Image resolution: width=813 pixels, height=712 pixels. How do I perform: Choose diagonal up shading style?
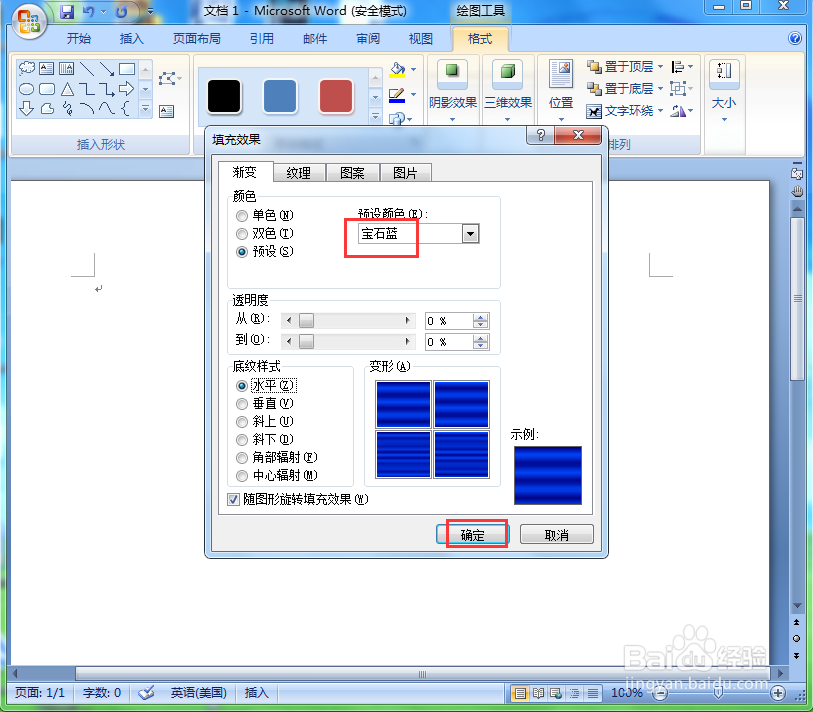click(x=242, y=422)
